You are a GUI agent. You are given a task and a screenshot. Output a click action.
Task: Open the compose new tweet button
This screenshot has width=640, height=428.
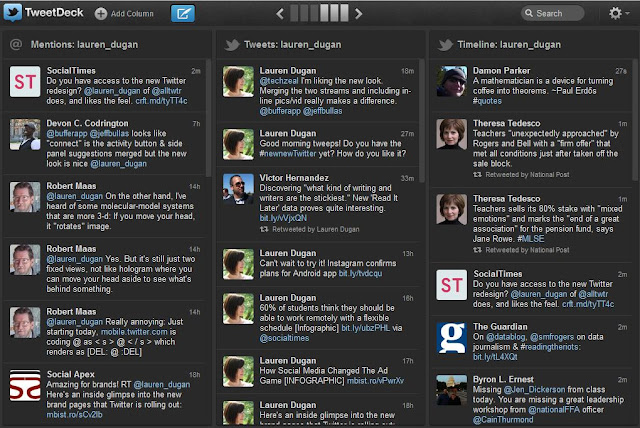pyautogui.click(x=182, y=14)
